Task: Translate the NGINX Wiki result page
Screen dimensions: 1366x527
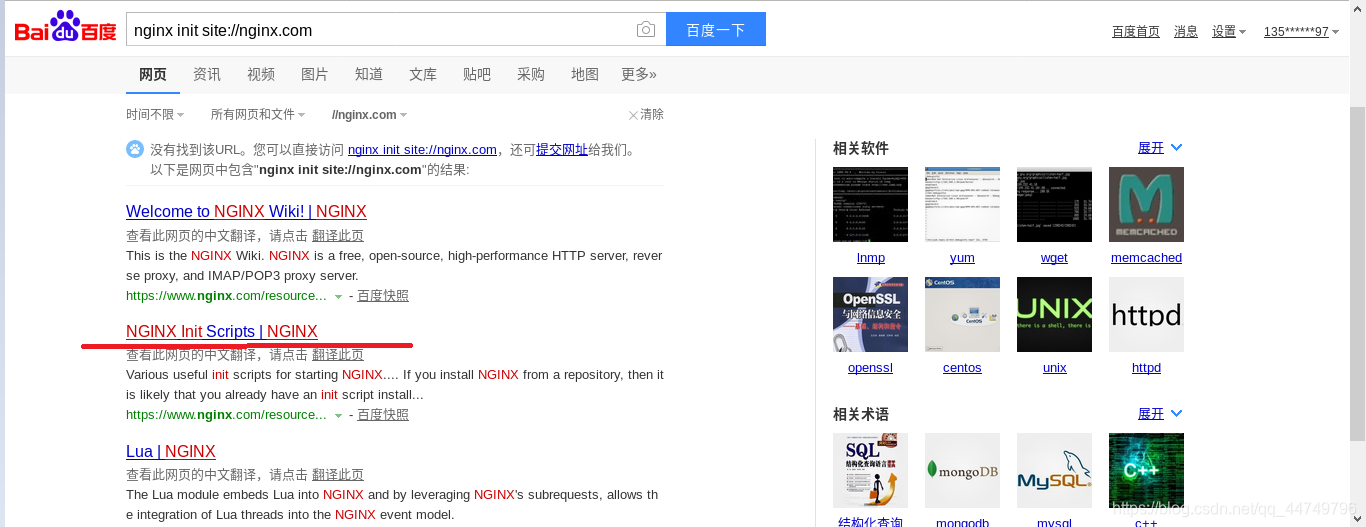Action: pos(338,236)
